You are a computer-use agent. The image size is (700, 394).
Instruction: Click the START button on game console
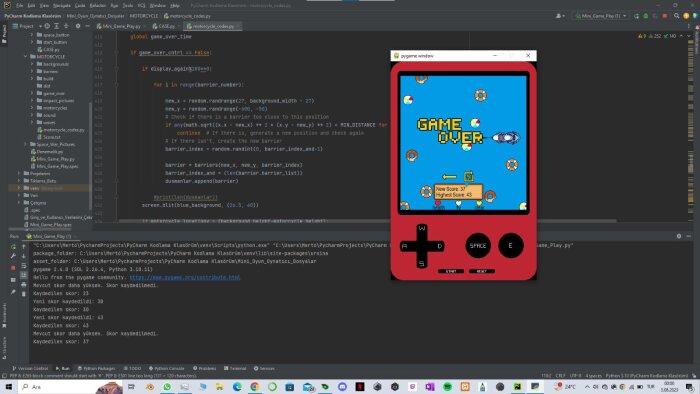[451, 271]
